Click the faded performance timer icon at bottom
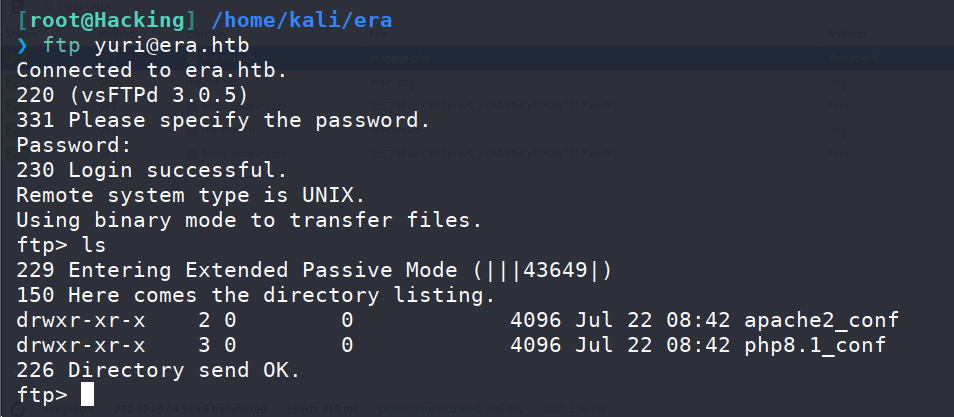The image size is (954, 417). click(18, 410)
